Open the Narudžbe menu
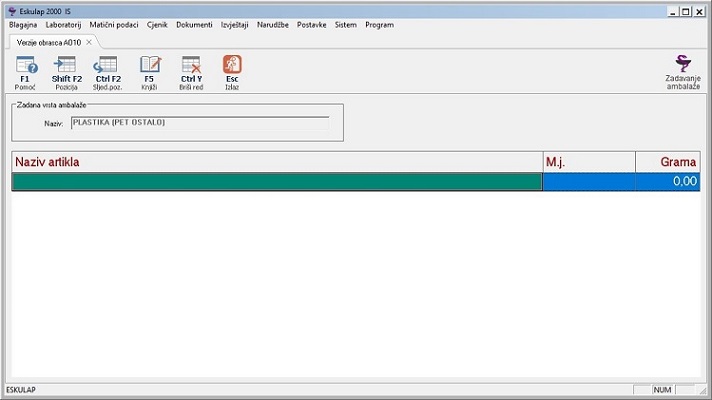 tap(272, 25)
